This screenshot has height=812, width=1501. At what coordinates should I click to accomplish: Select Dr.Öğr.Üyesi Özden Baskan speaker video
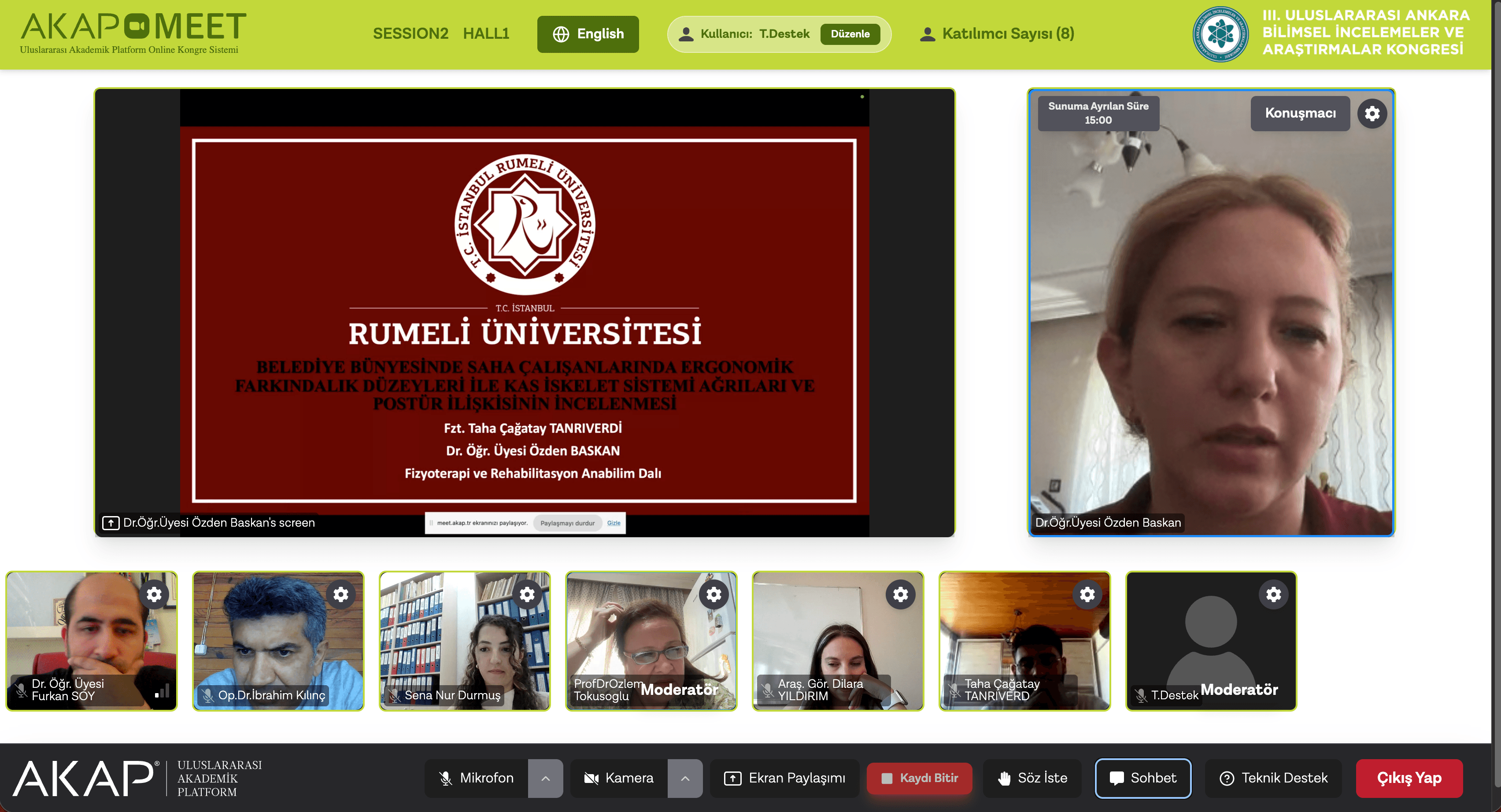pos(1211,312)
